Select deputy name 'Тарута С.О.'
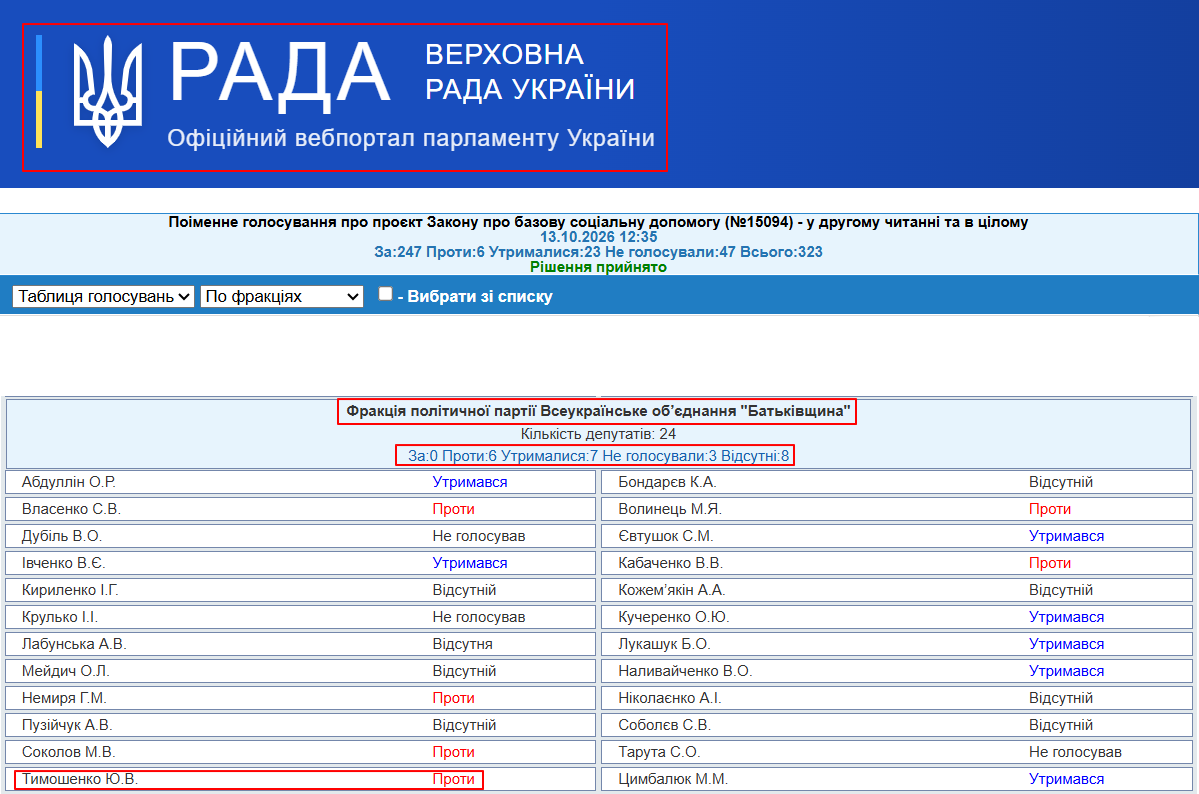Image resolution: width=1199 pixels, height=794 pixels. tap(659, 752)
